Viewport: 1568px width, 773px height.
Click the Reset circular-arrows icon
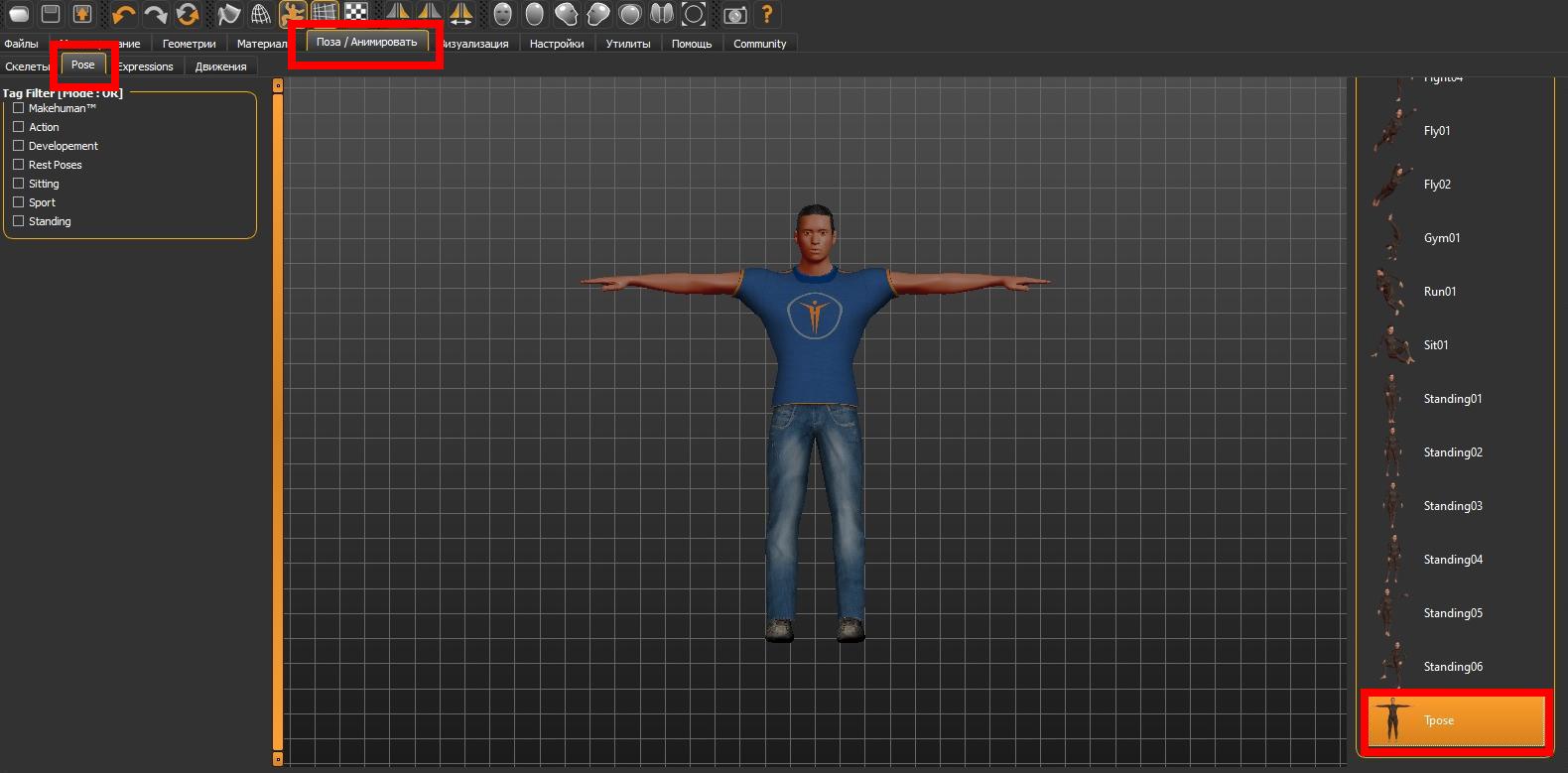tap(188, 15)
